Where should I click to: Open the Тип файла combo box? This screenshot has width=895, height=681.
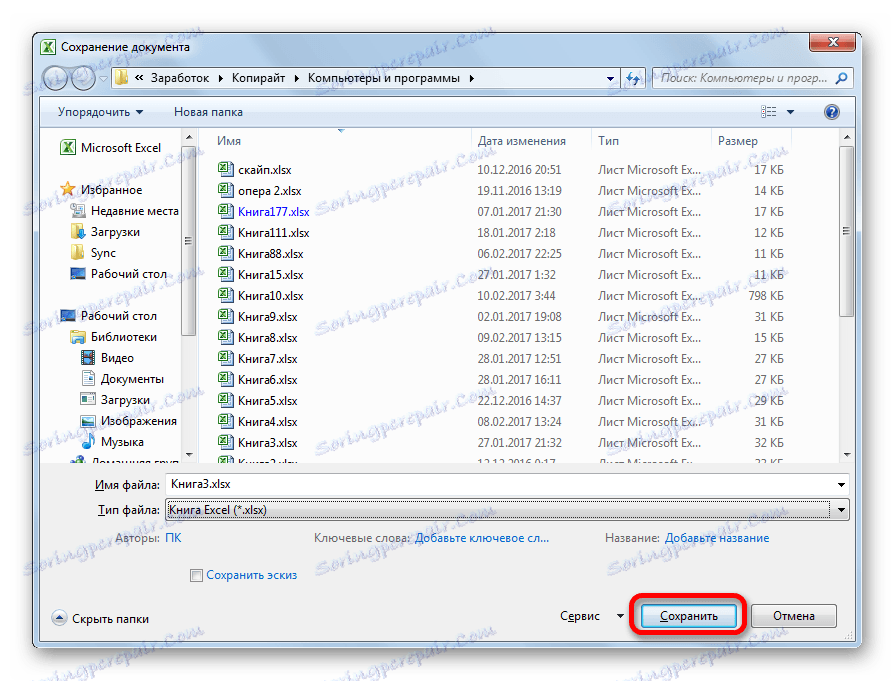click(507, 510)
